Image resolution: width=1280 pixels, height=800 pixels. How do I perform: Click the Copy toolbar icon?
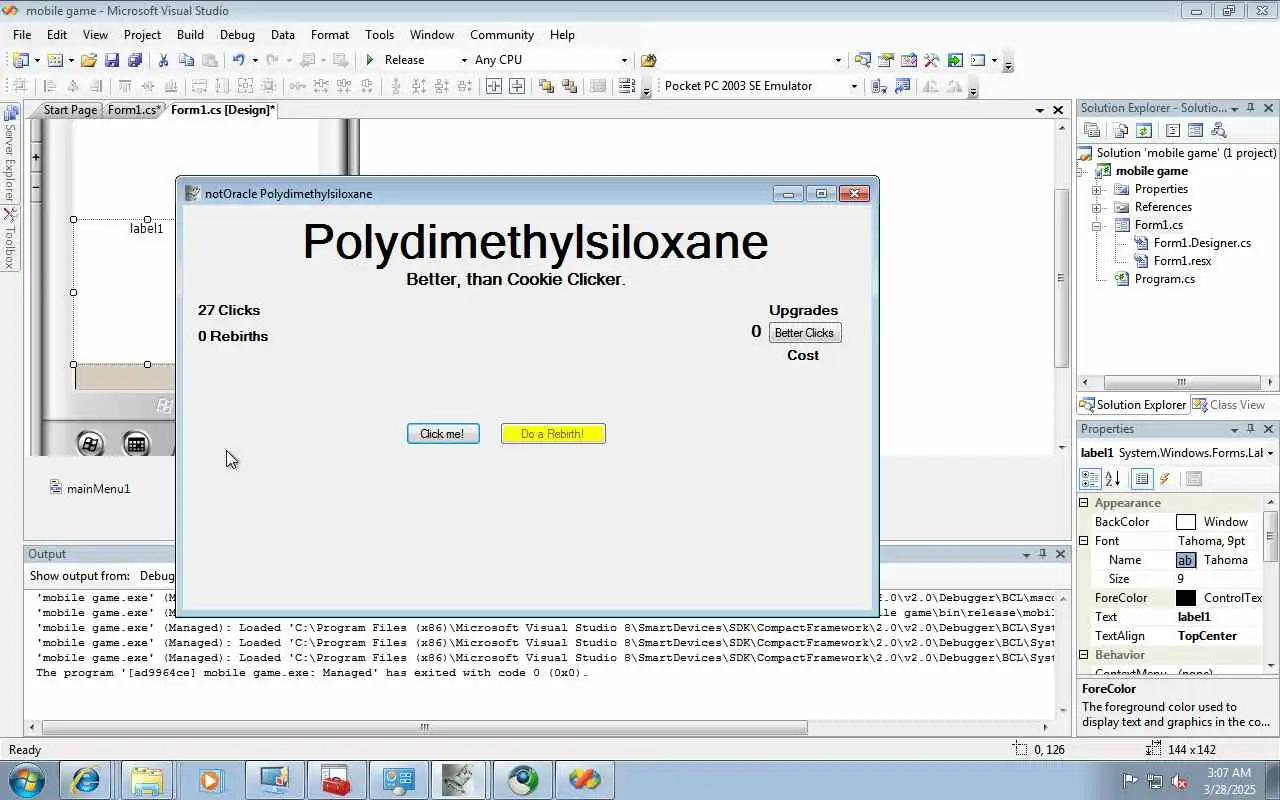pos(186,60)
